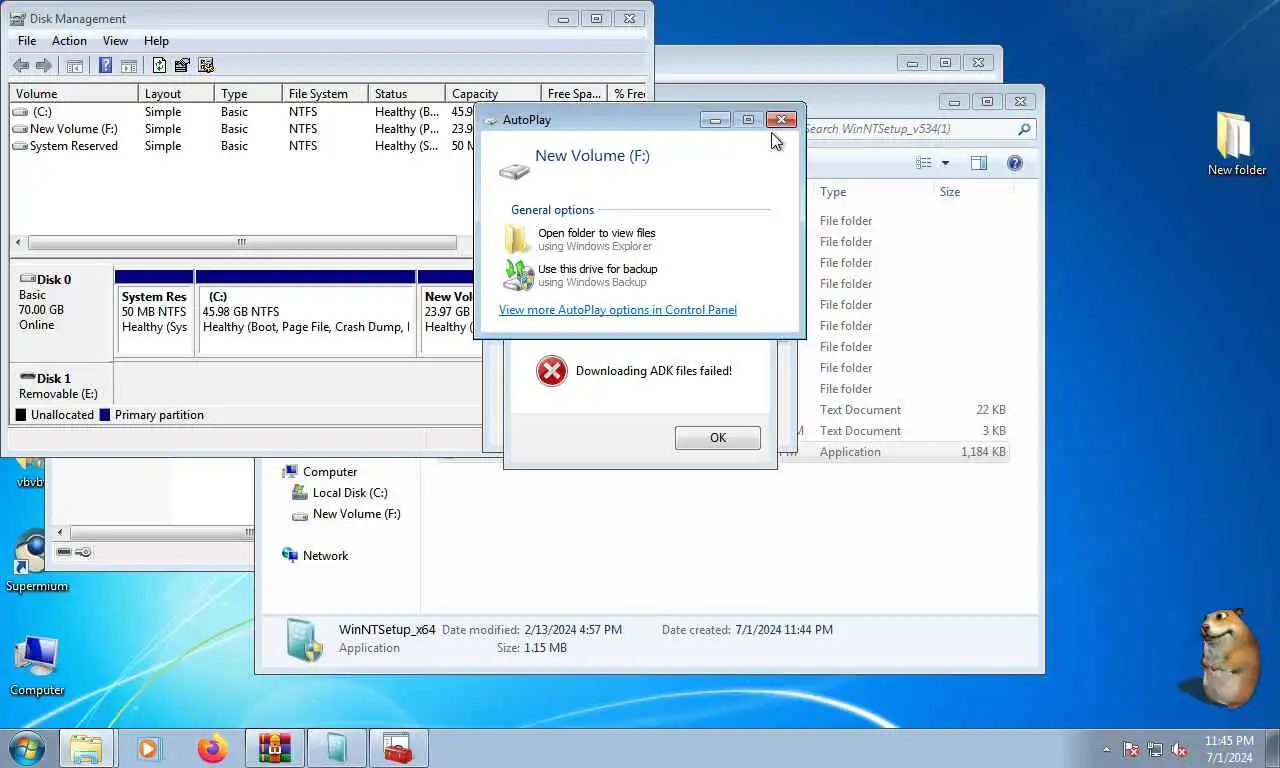Sort by Layout column header

[x=176, y=93]
